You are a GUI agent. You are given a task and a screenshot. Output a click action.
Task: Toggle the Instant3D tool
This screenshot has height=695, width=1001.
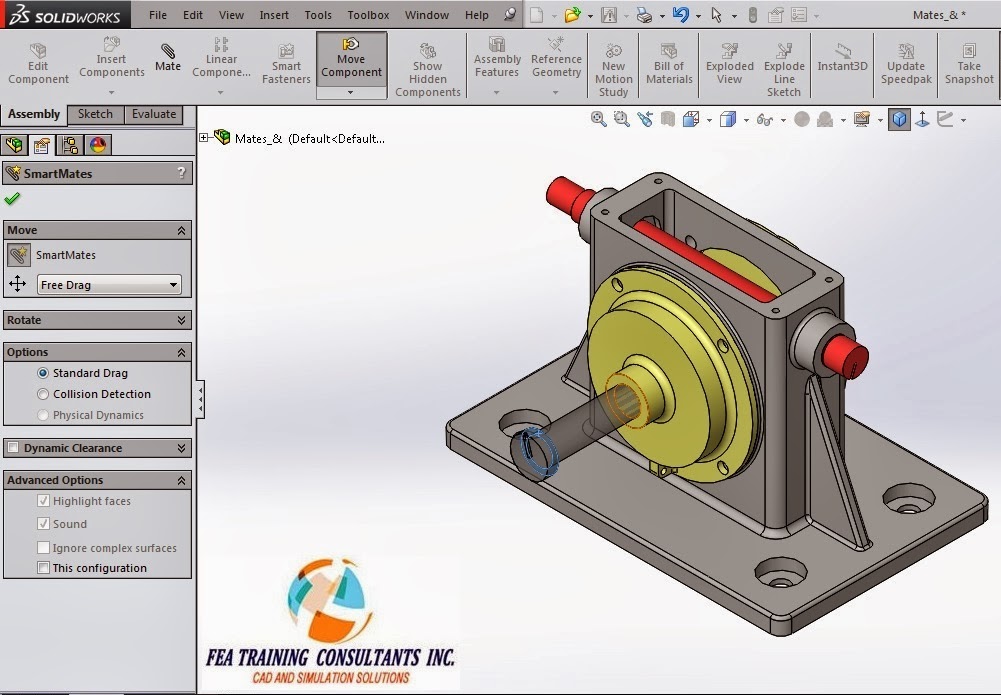tap(843, 58)
